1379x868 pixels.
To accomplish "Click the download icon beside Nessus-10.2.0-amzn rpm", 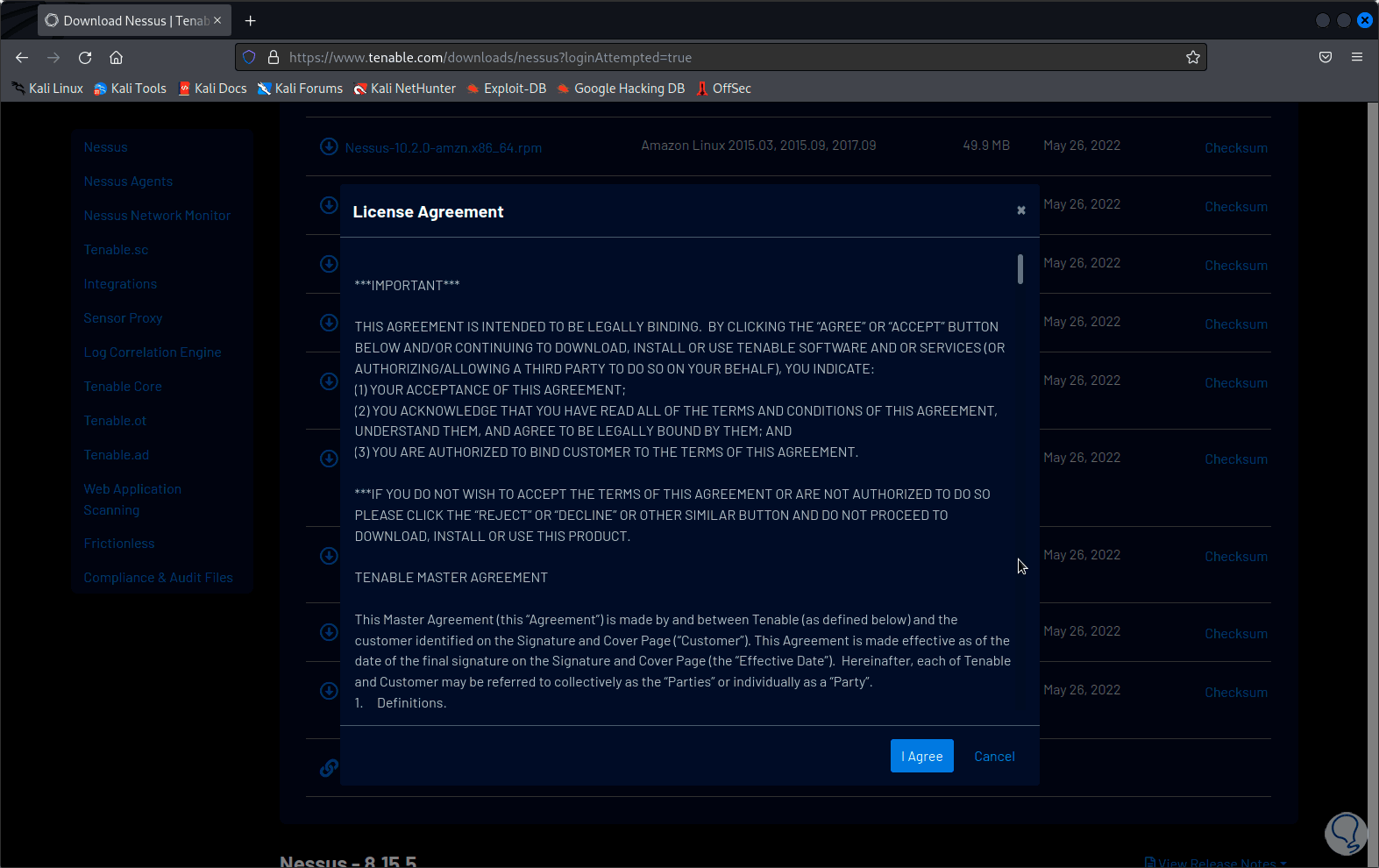I will [329, 146].
